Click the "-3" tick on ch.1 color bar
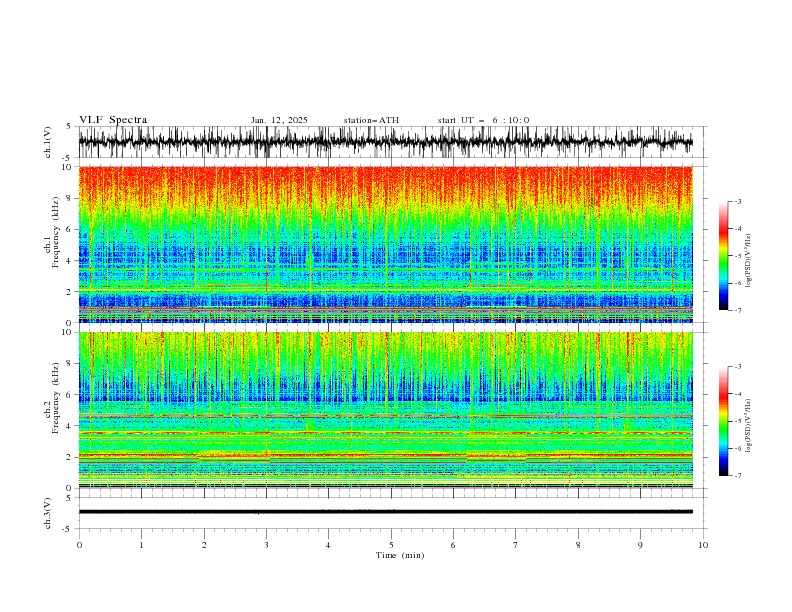 pyautogui.click(x=737, y=201)
